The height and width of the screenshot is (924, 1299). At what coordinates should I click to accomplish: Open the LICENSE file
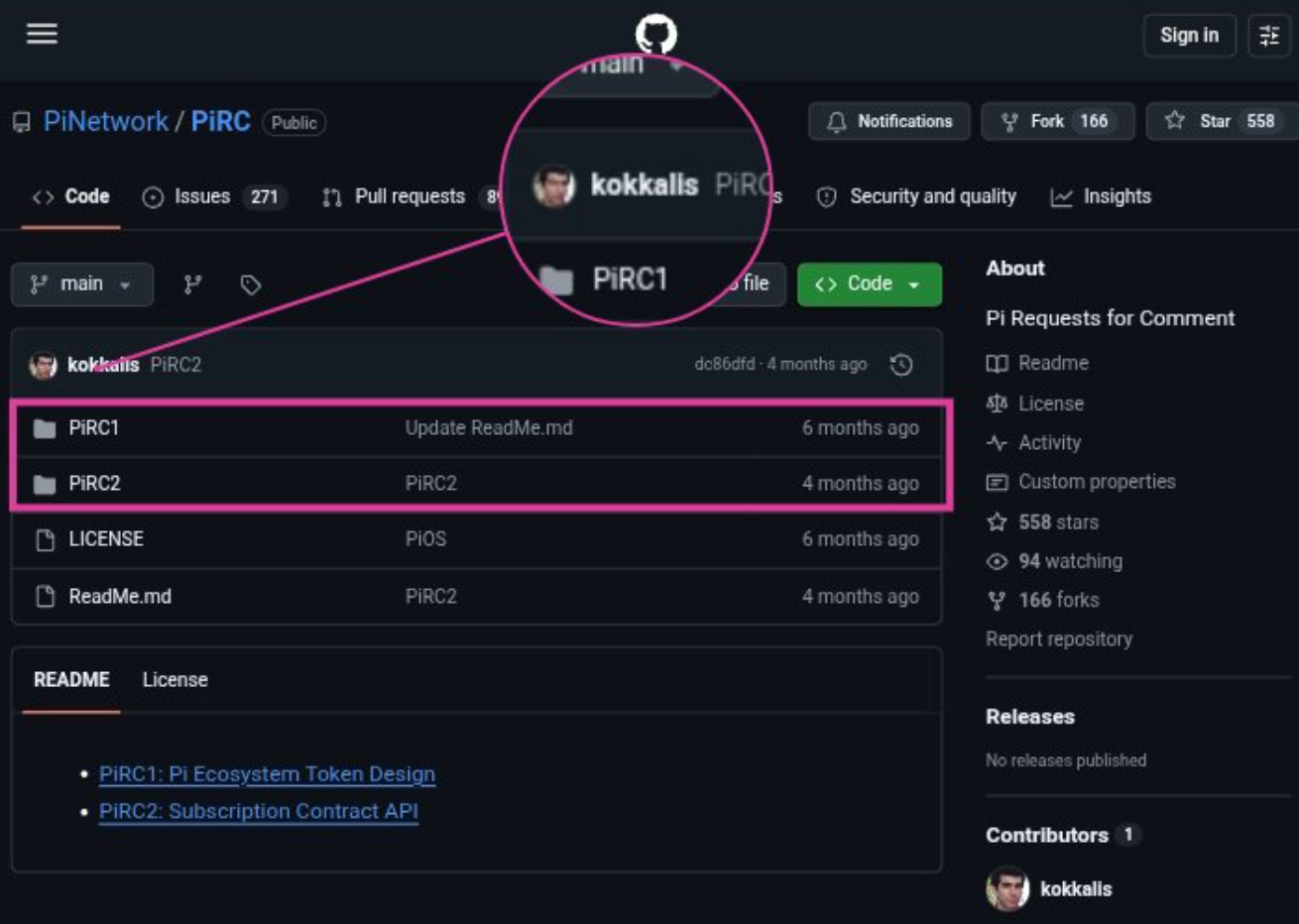click(106, 538)
